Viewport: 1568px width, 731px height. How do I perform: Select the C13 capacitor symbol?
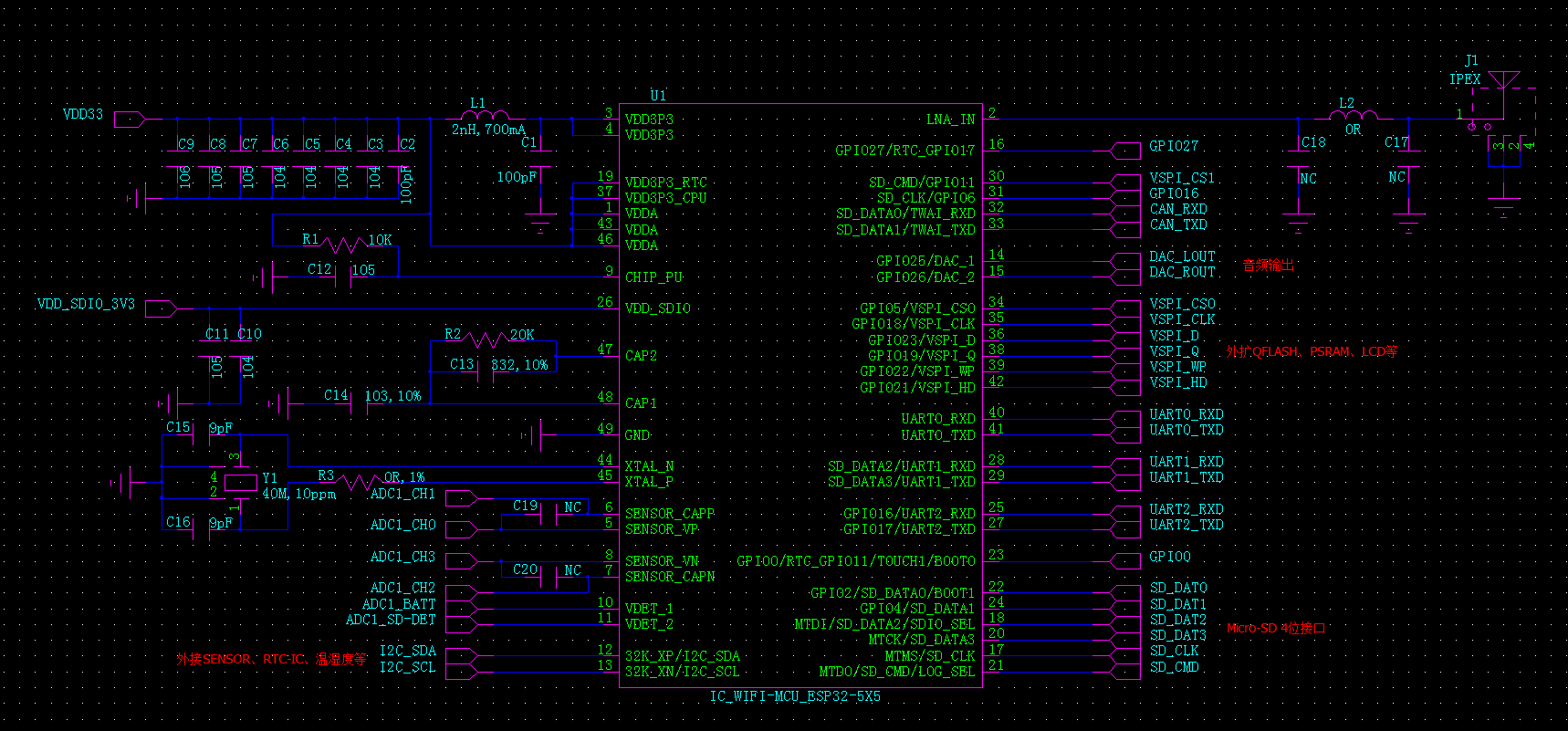pos(486,371)
